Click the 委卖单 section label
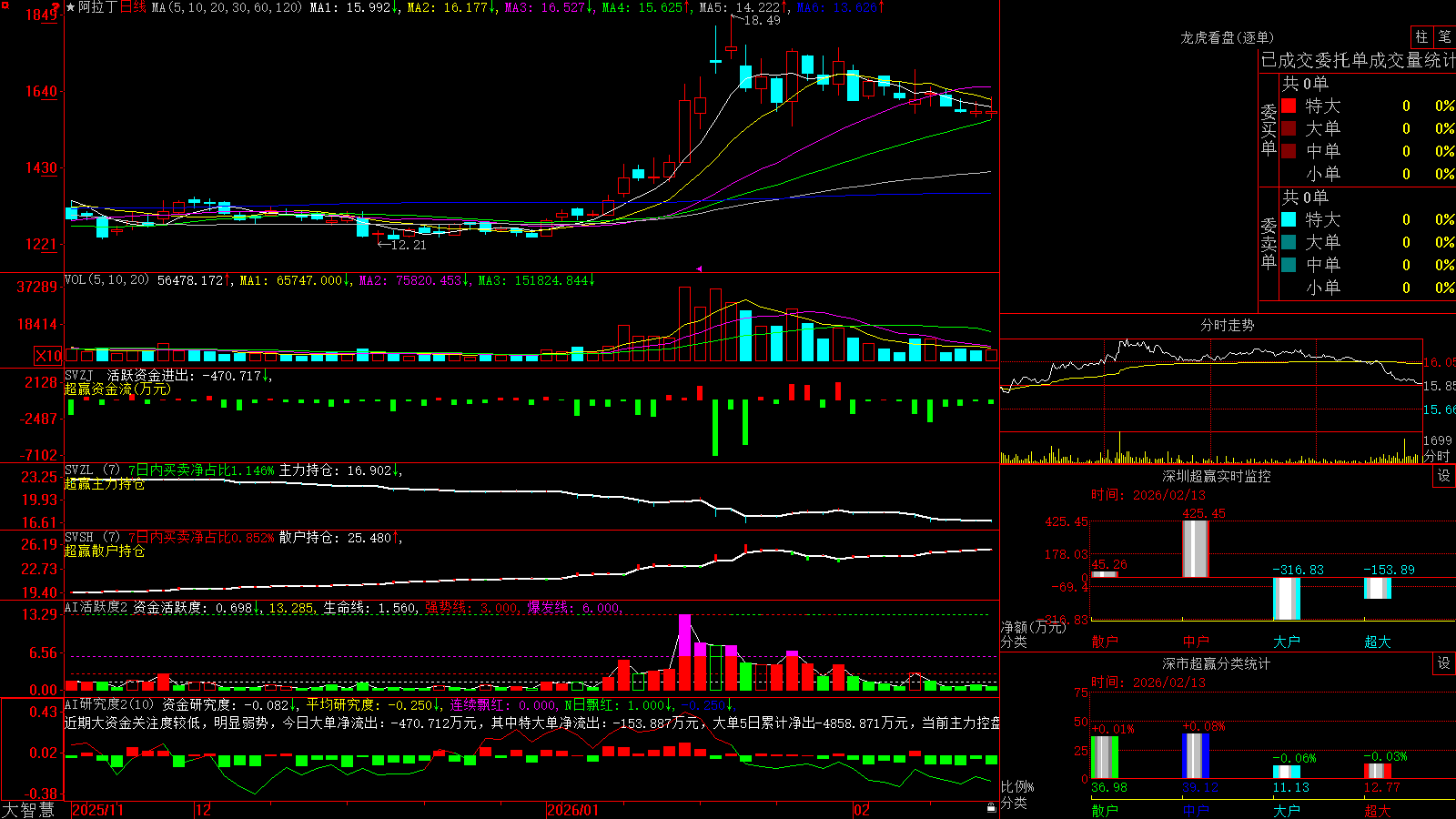This screenshot has width=1456, height=819. [x=1269, y=243]
